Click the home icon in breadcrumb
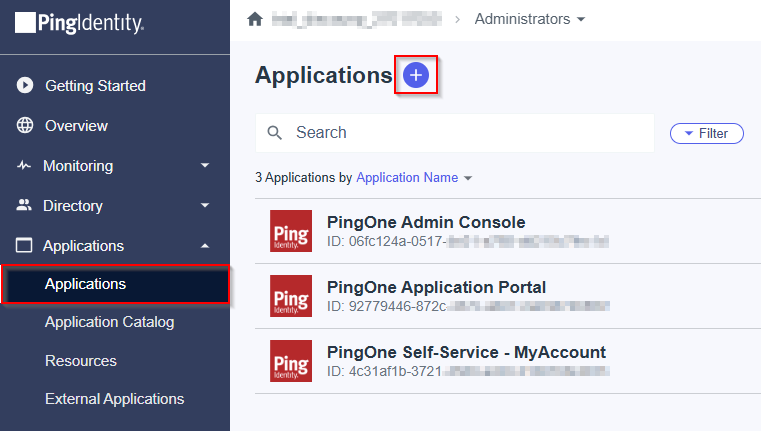This screenshot has width=761, height=431. pyautogui.click(x=255, y=19)
